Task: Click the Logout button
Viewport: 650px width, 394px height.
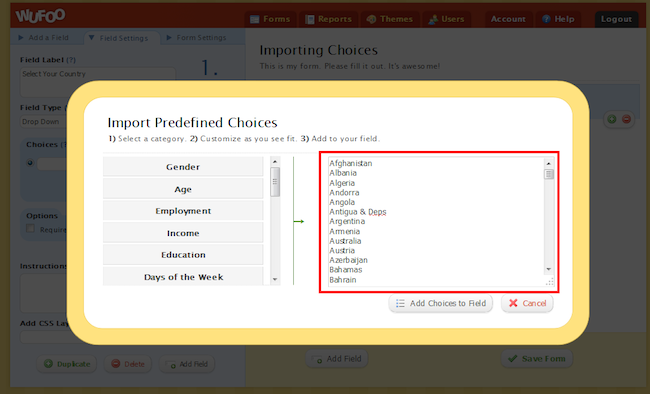Action: tap(616, 19)
